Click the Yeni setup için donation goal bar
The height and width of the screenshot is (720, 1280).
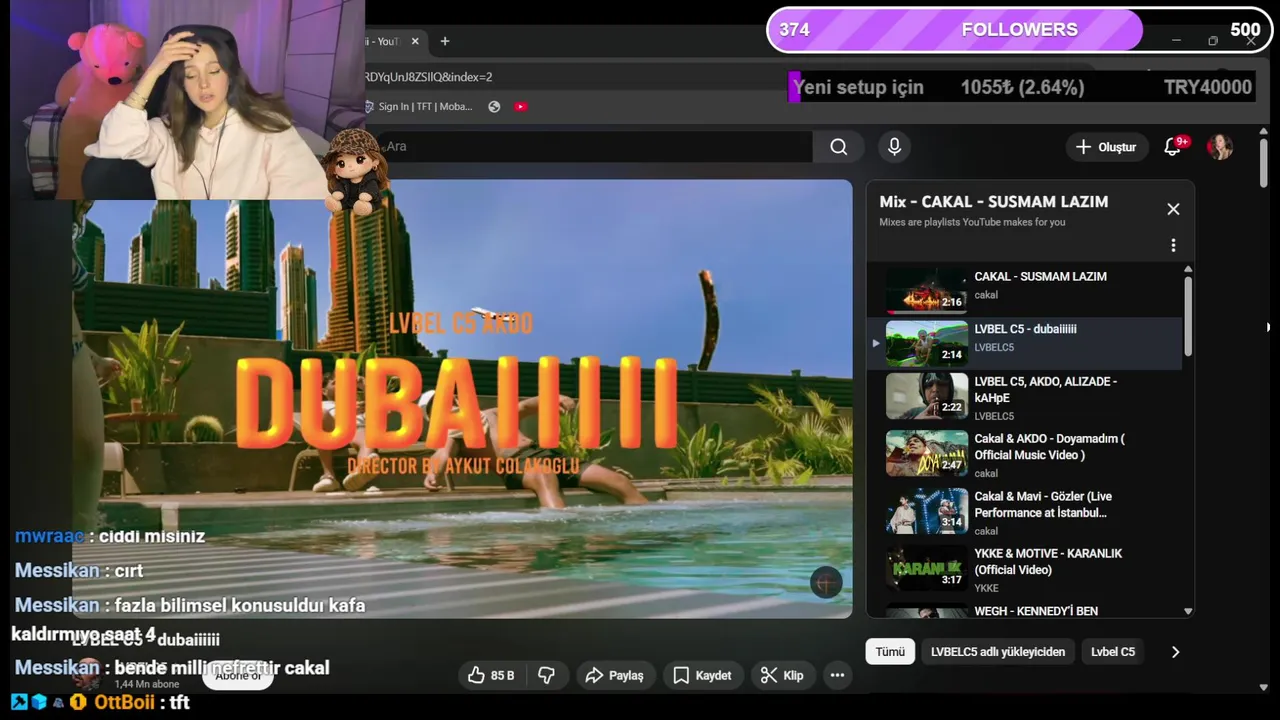(1022, 87)
